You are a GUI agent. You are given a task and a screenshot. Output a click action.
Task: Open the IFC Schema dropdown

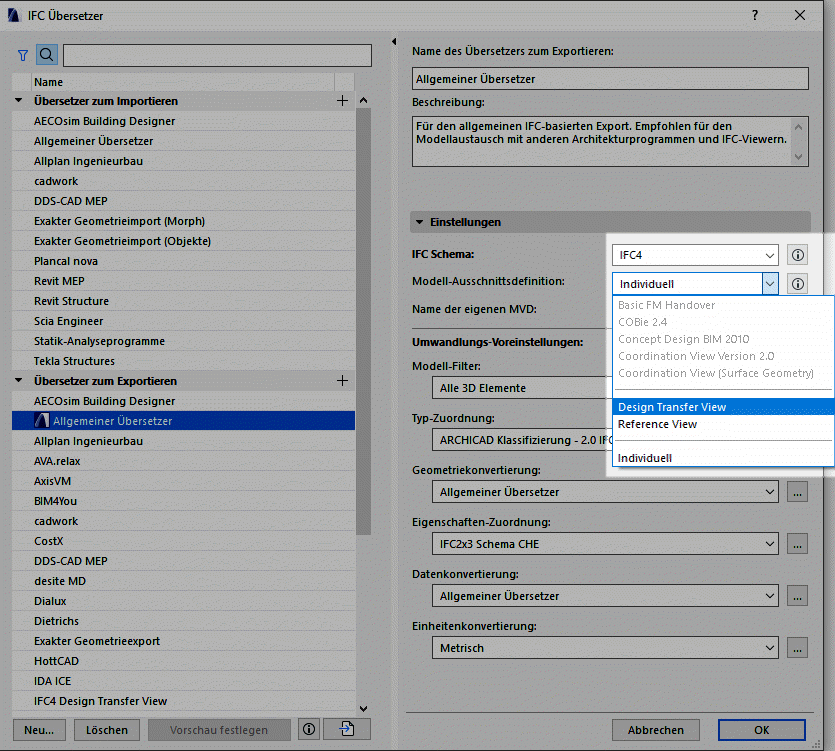pos(695,255)
